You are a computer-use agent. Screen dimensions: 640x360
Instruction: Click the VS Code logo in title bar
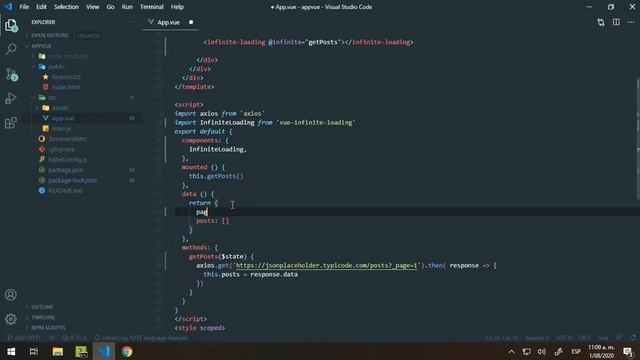point(8,7)
